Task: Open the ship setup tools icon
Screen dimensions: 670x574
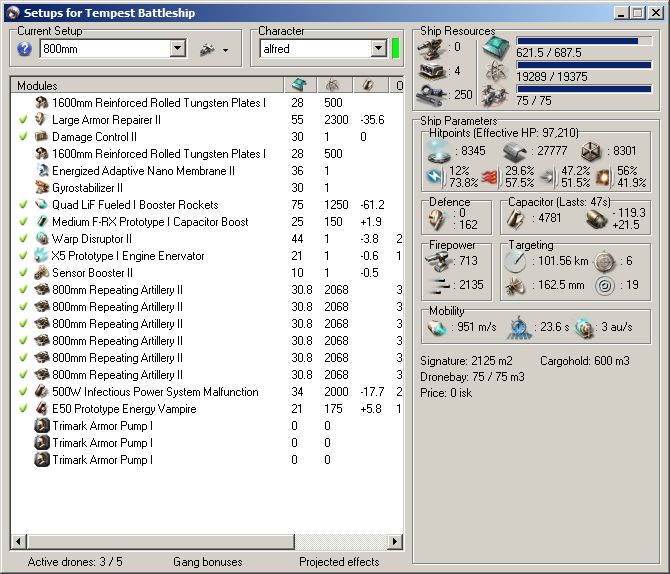Action: tap(207, 50)
